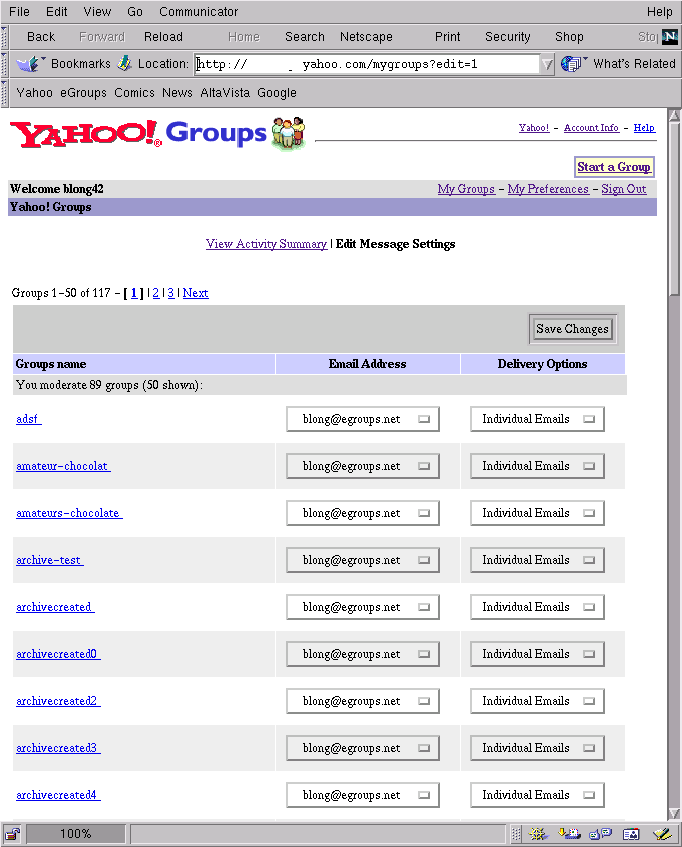The width and height of the screenshot is (682, 847).
Task: Open the Comics personal toolbar bookmark
Action: point(134,93)
